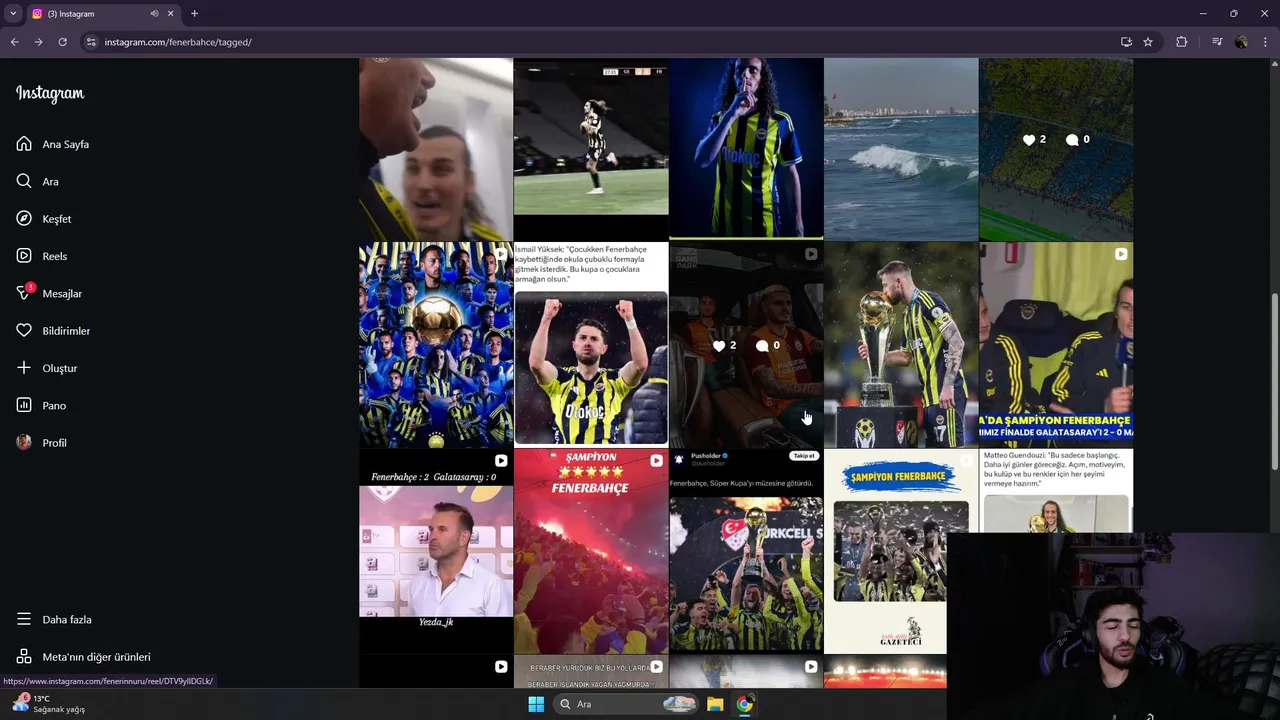Open Reels from the sidebar
Image resolution: width=1280 pixels, height=720 pixels.
point(41,256)
